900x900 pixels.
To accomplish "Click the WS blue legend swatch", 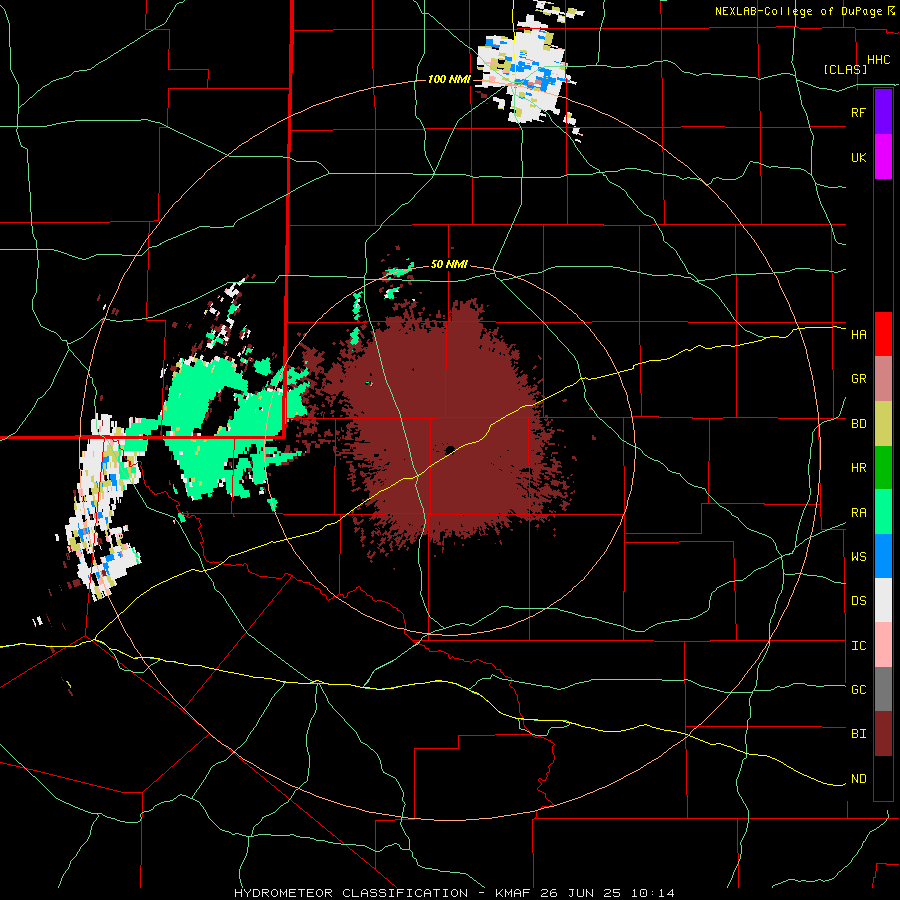I will (883, 556).
